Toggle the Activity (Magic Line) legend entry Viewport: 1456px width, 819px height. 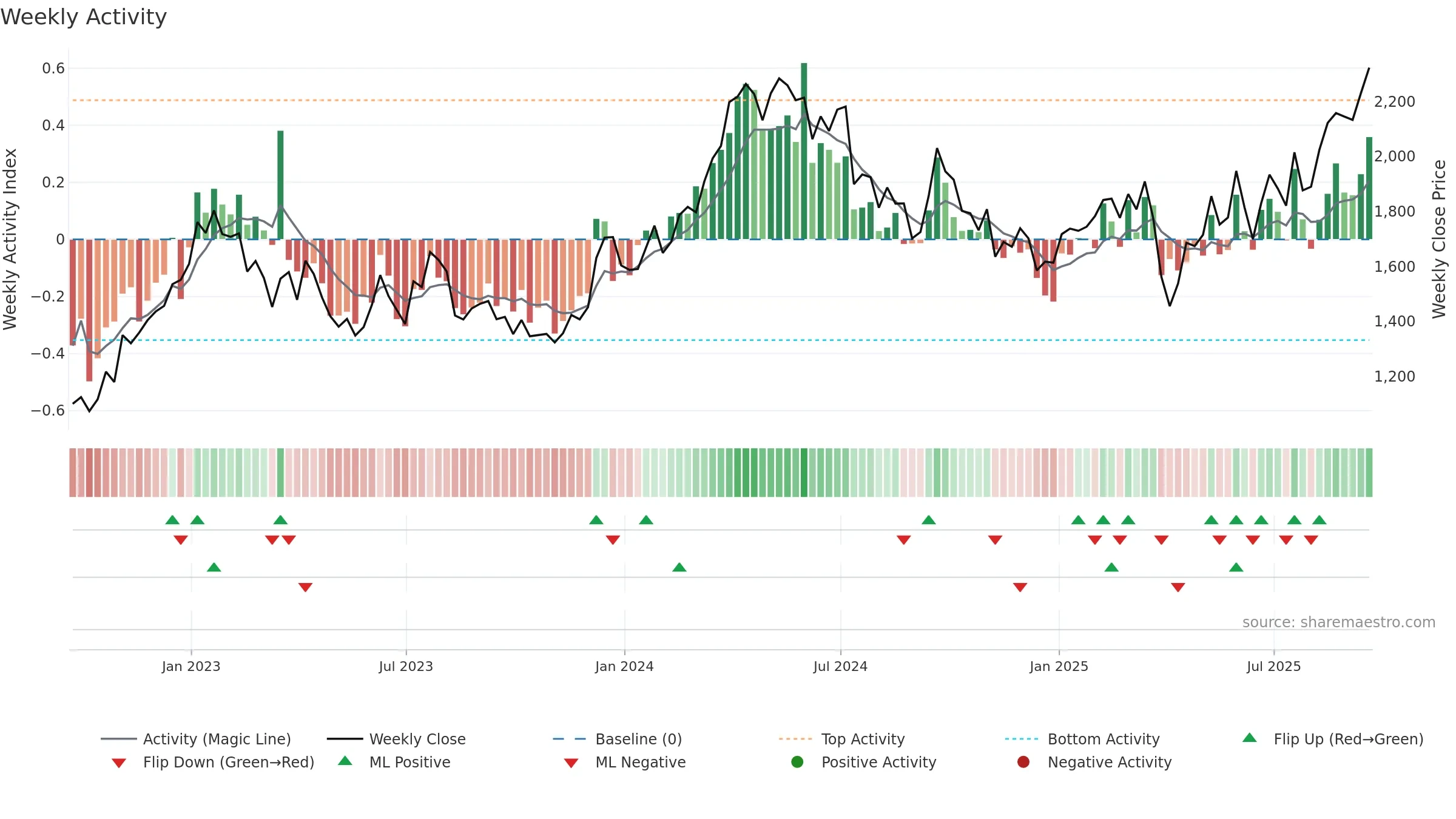point(196,739)
